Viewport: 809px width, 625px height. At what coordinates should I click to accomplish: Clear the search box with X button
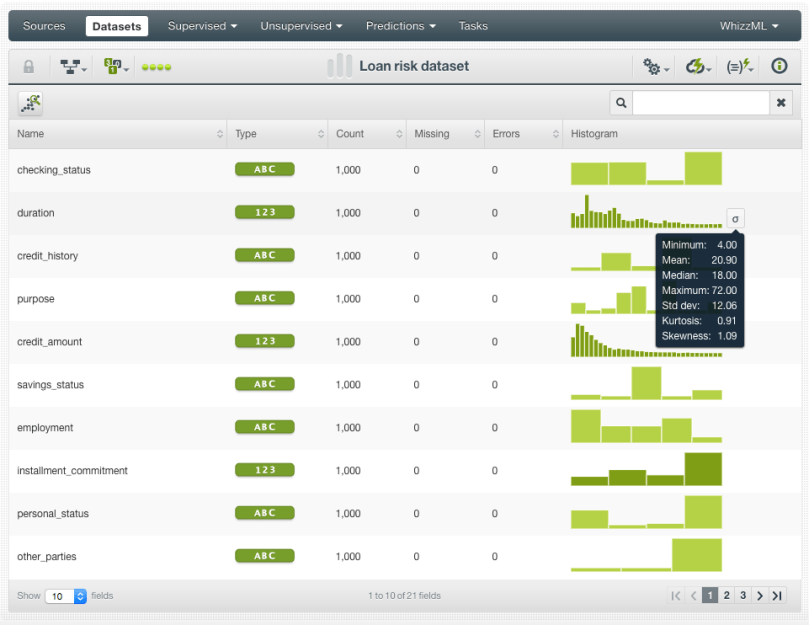tap(782, 103)
